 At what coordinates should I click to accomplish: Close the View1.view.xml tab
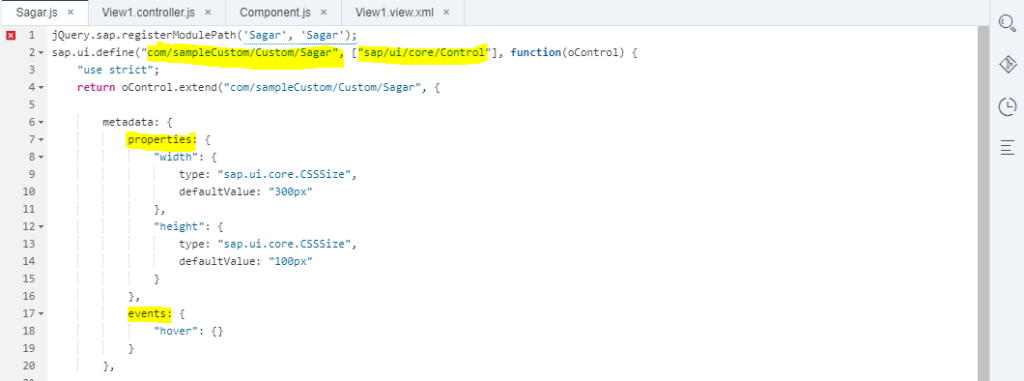pyautogui.click(x=446, y=12)
